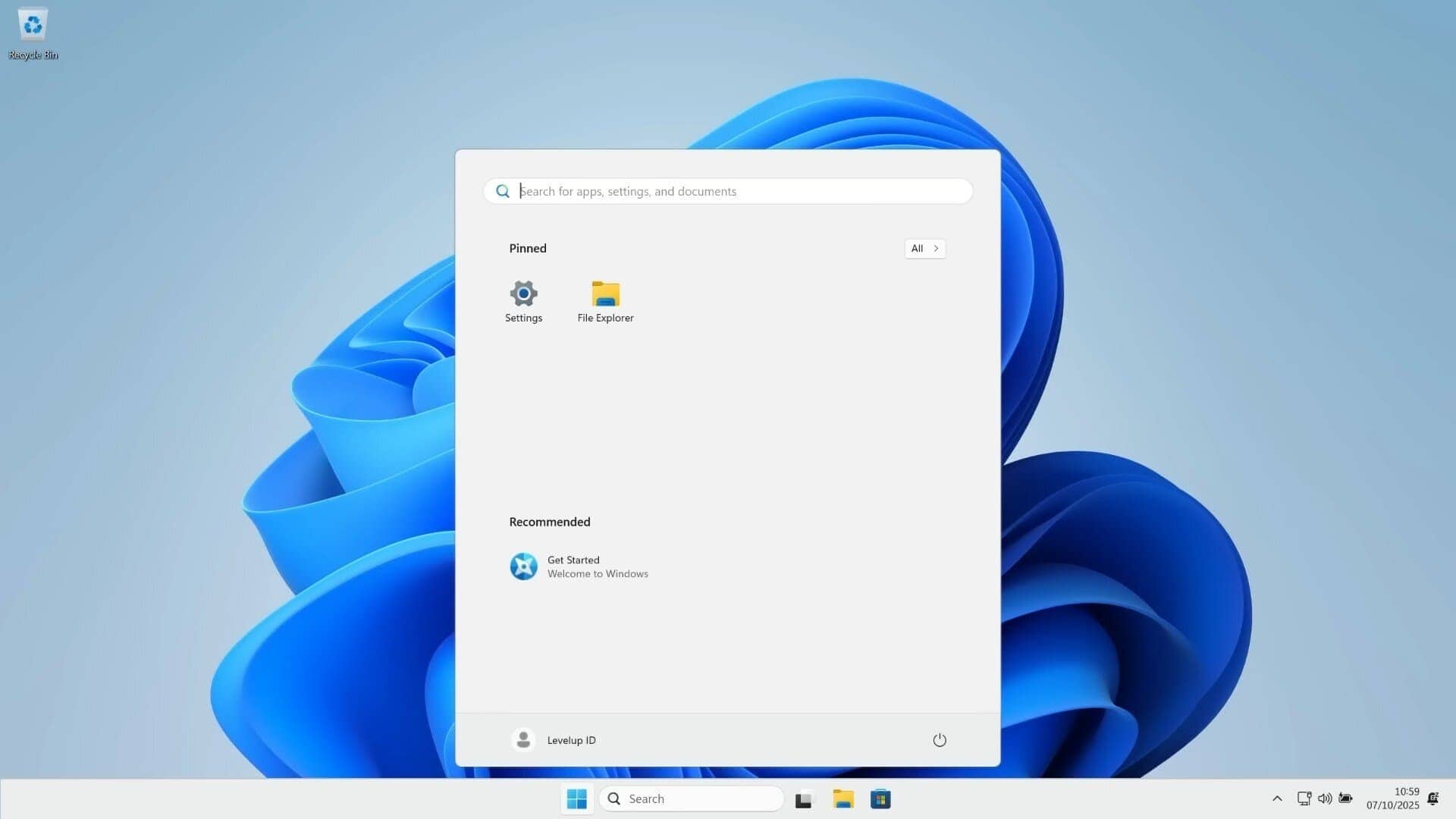Open all apps via the All chevron
This screenshot has width=1456, height=819.
[x=924, y=248]
